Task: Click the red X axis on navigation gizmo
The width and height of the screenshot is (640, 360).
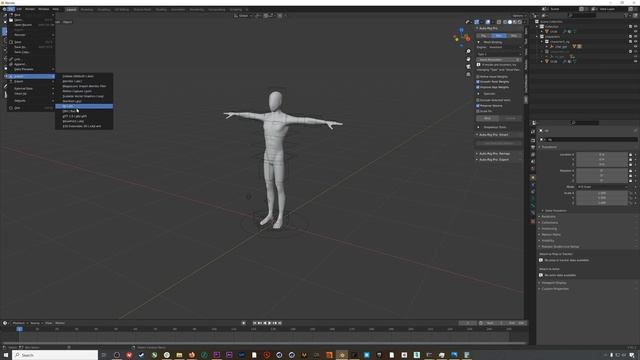Action: coord(468,39)
